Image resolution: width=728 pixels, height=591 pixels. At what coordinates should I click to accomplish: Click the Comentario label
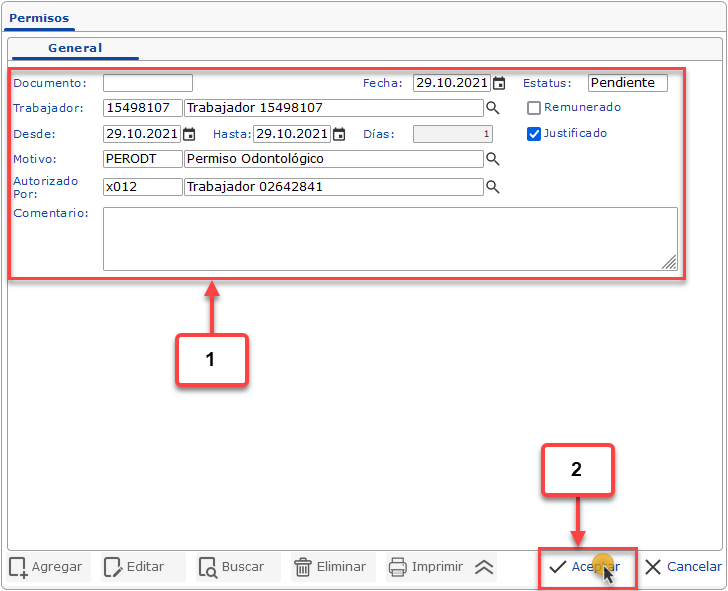(51, 214)
